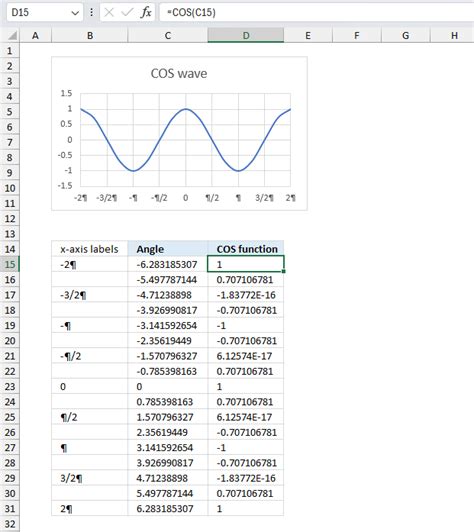Open the Name Box dropdown arrow

point(75,13)
